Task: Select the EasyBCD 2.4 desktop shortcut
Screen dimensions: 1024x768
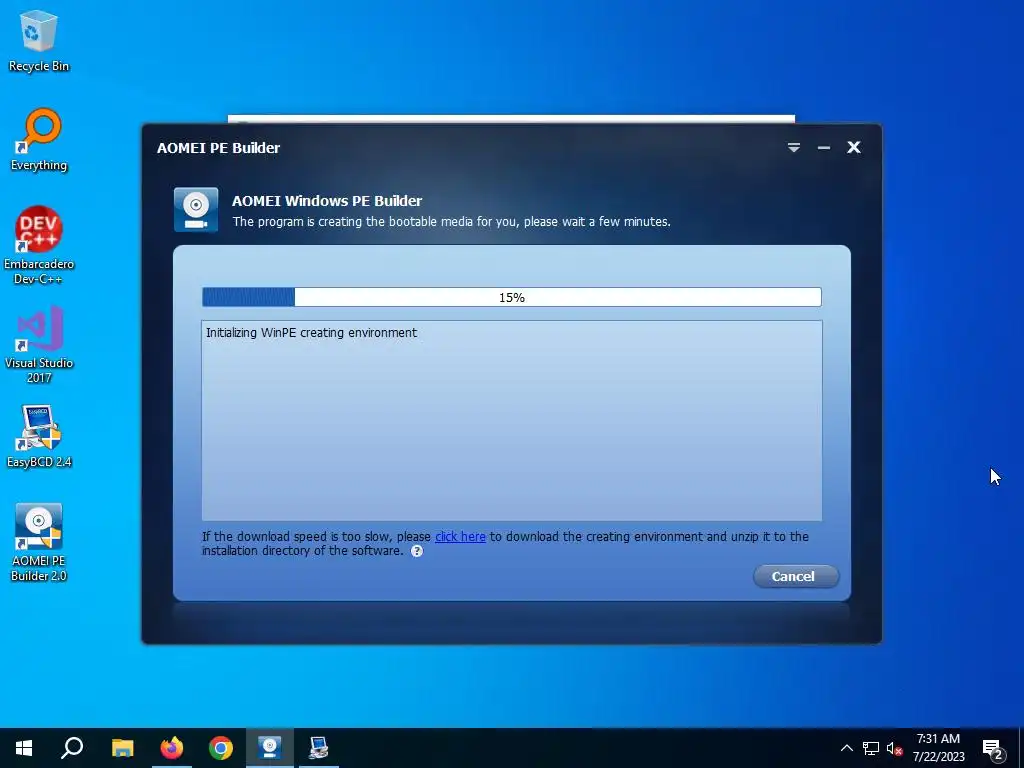Action: click(39, 436)
